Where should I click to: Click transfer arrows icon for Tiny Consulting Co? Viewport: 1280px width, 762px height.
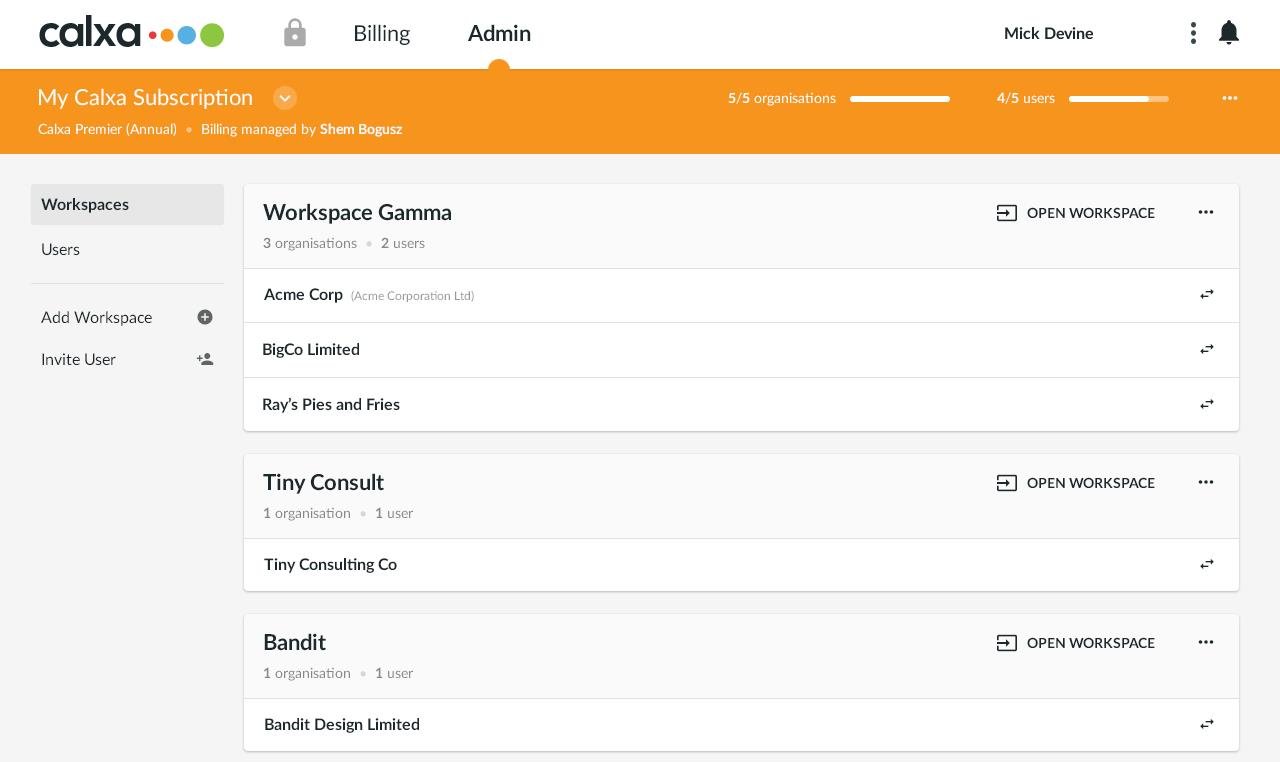coord(1207,564)
